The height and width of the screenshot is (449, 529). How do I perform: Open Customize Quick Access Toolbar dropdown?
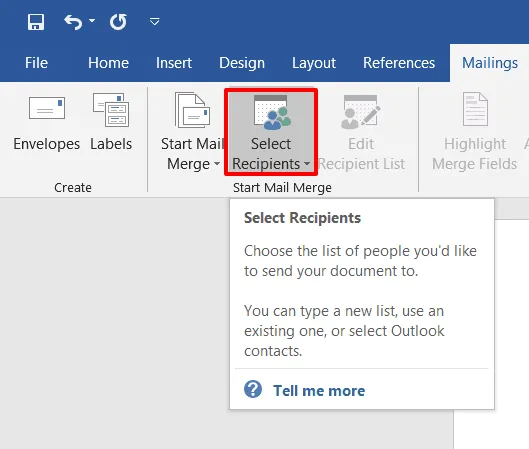(x=155, y=22)
